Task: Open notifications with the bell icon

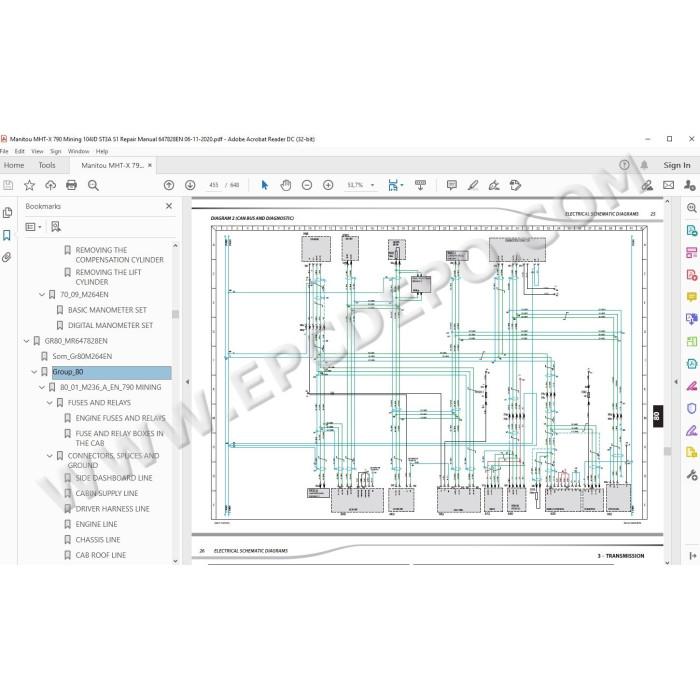Action: click(x=644, y=165)
